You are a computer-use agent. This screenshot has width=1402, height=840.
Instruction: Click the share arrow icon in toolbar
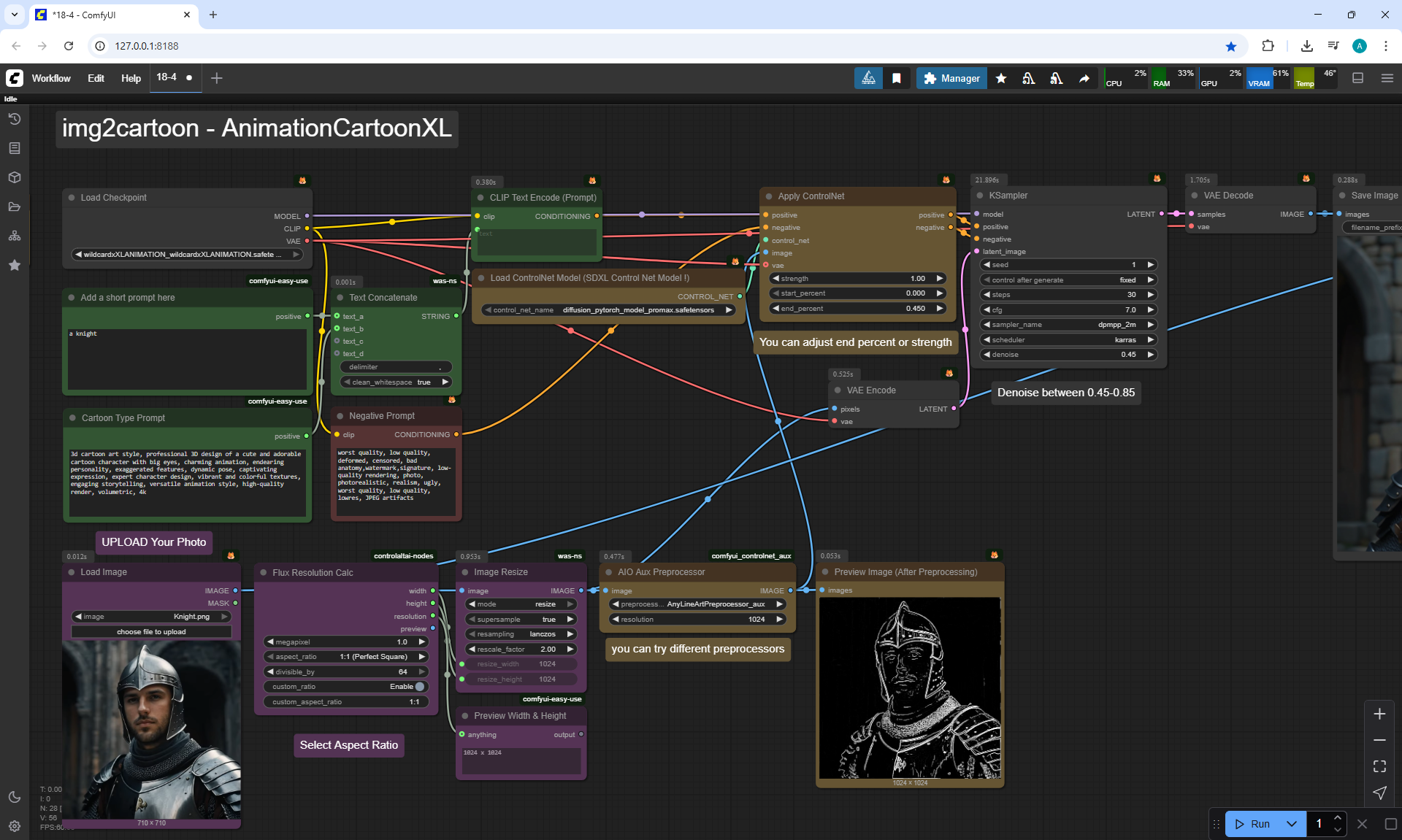pyautogui.click(x=1084, y=78)
